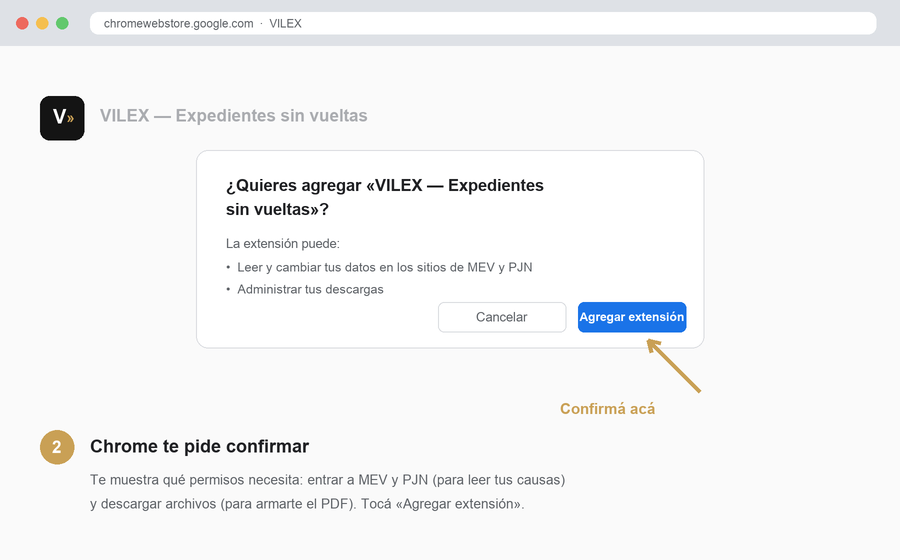Click the Cancelar button
The image size is (900, 560).
point(502,317)
